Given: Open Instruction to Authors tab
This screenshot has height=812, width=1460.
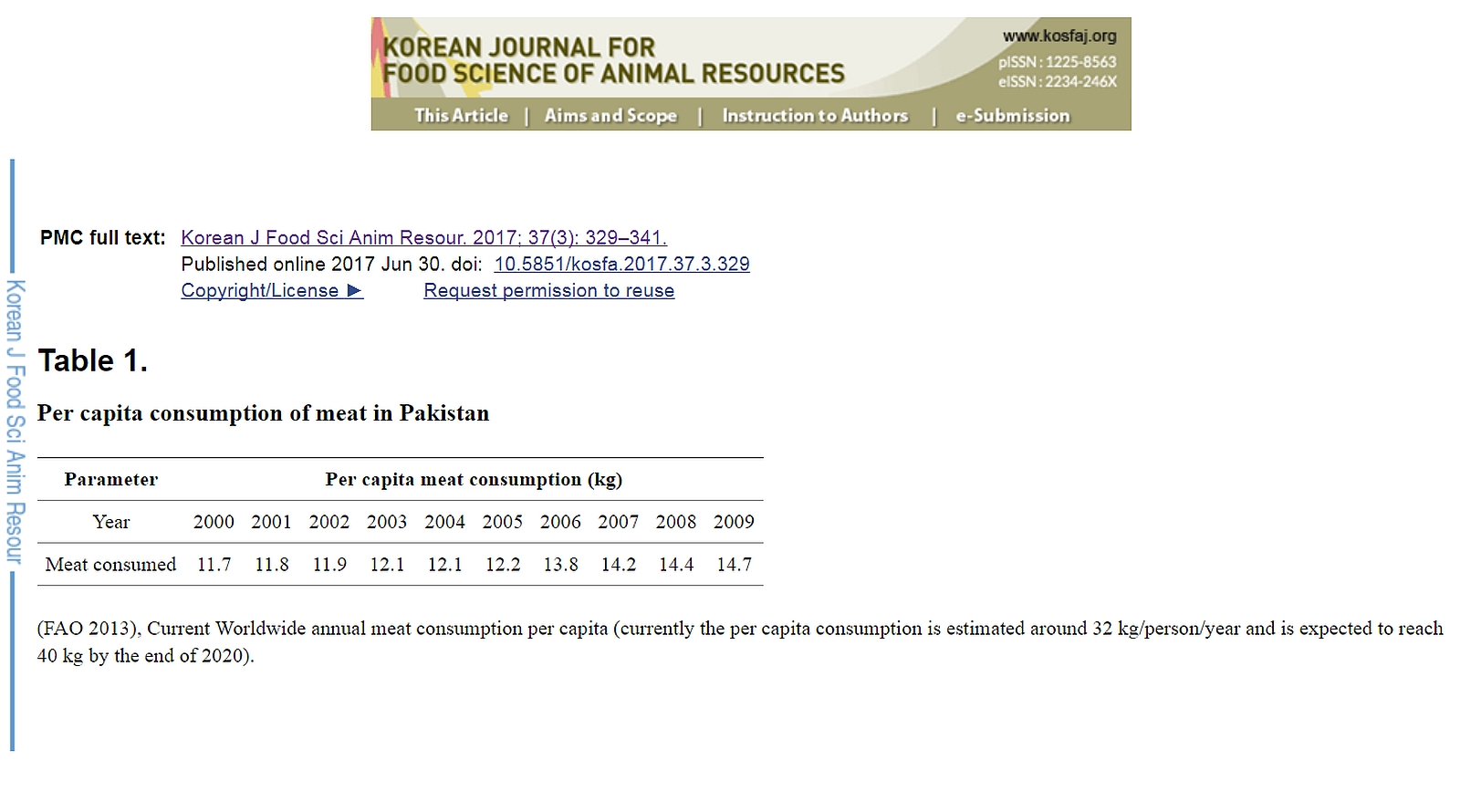Looking at the screenshot, I should [815, 116].
